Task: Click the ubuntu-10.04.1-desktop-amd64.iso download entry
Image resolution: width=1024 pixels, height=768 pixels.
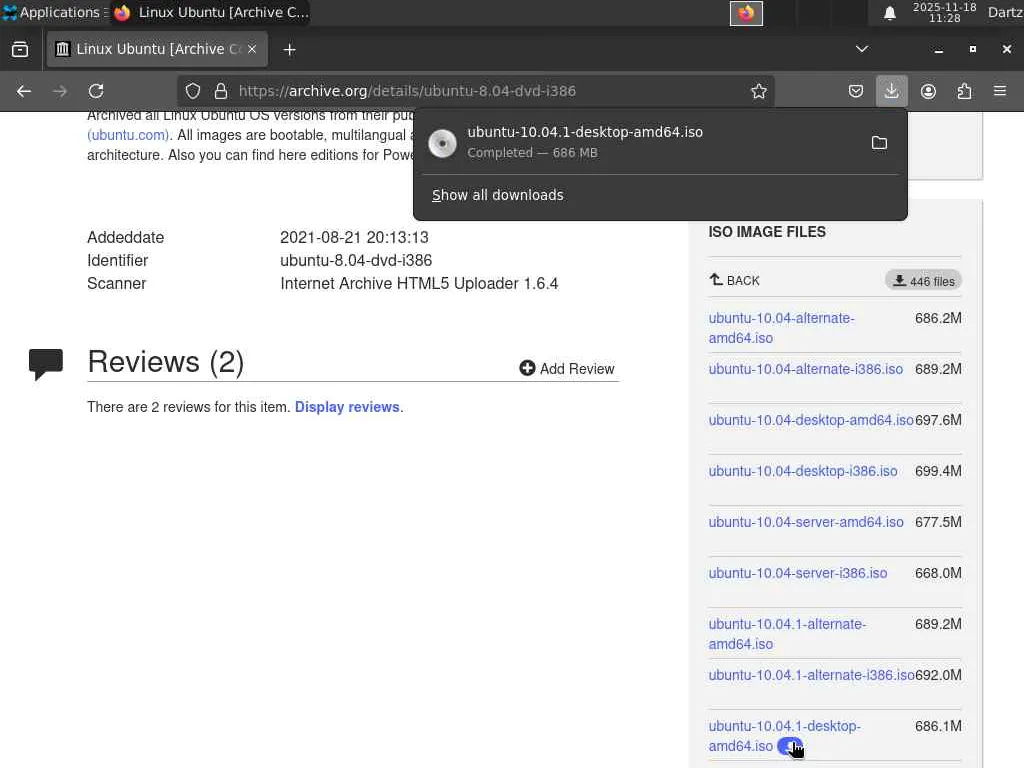Action: pyautogui.click(x=660, y=142)
